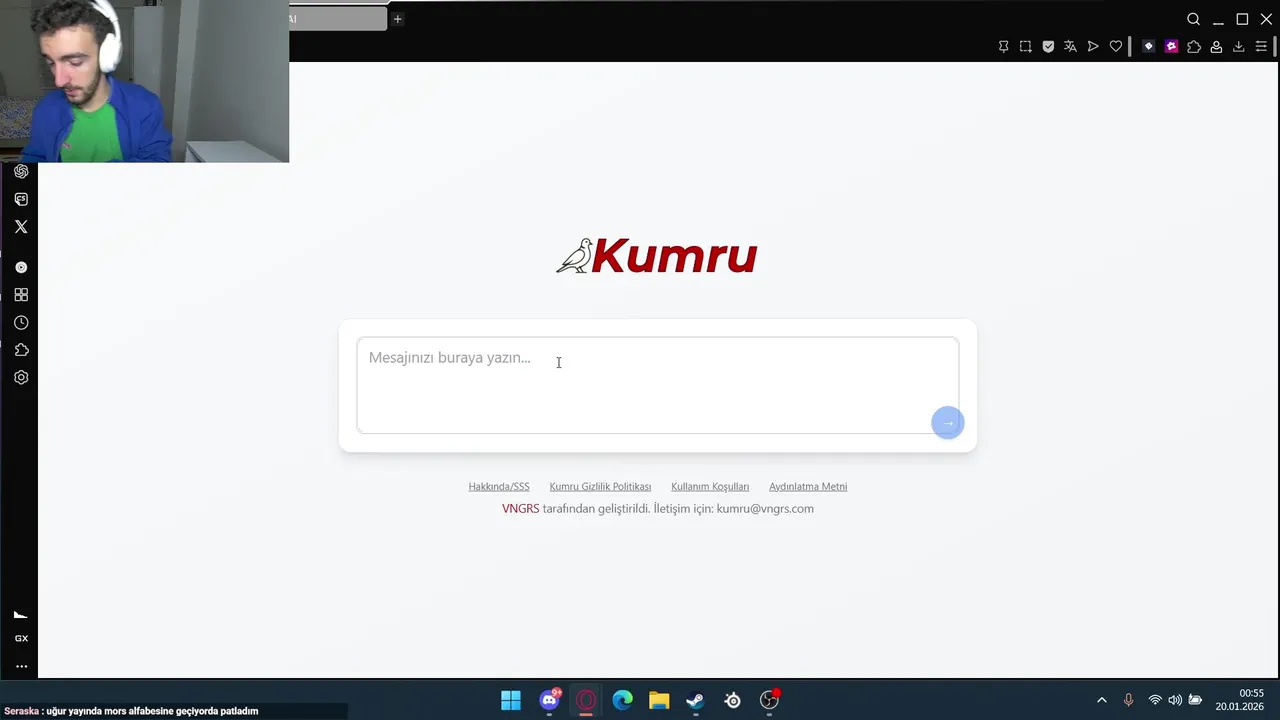1280x720 pixels.
Task: Open SteelSeries app from taskbar
Action: coord(733,700)
